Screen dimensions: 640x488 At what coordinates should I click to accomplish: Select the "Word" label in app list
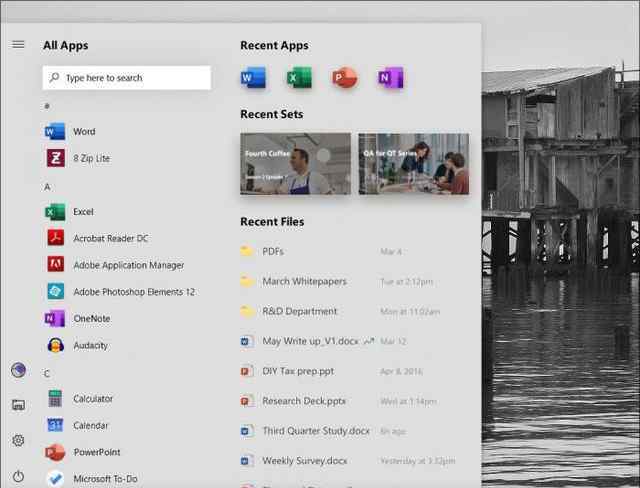84,131
